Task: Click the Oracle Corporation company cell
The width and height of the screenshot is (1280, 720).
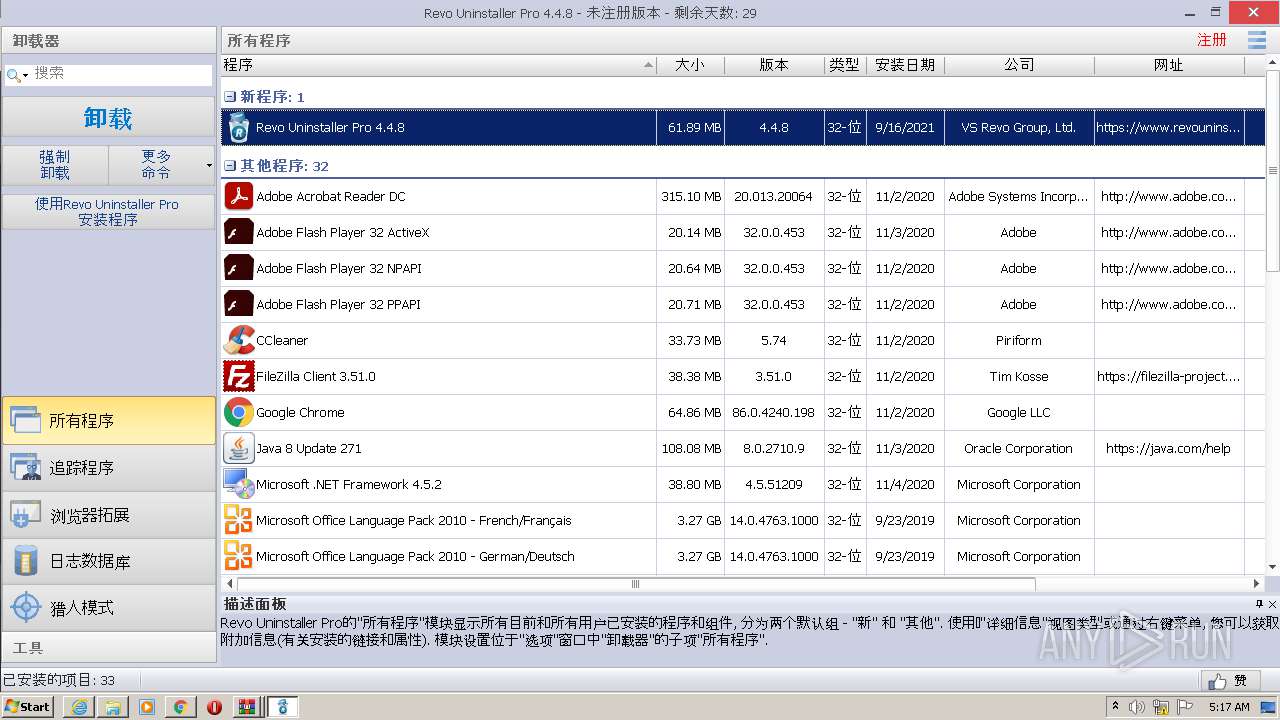Action: click(1019, 448)
